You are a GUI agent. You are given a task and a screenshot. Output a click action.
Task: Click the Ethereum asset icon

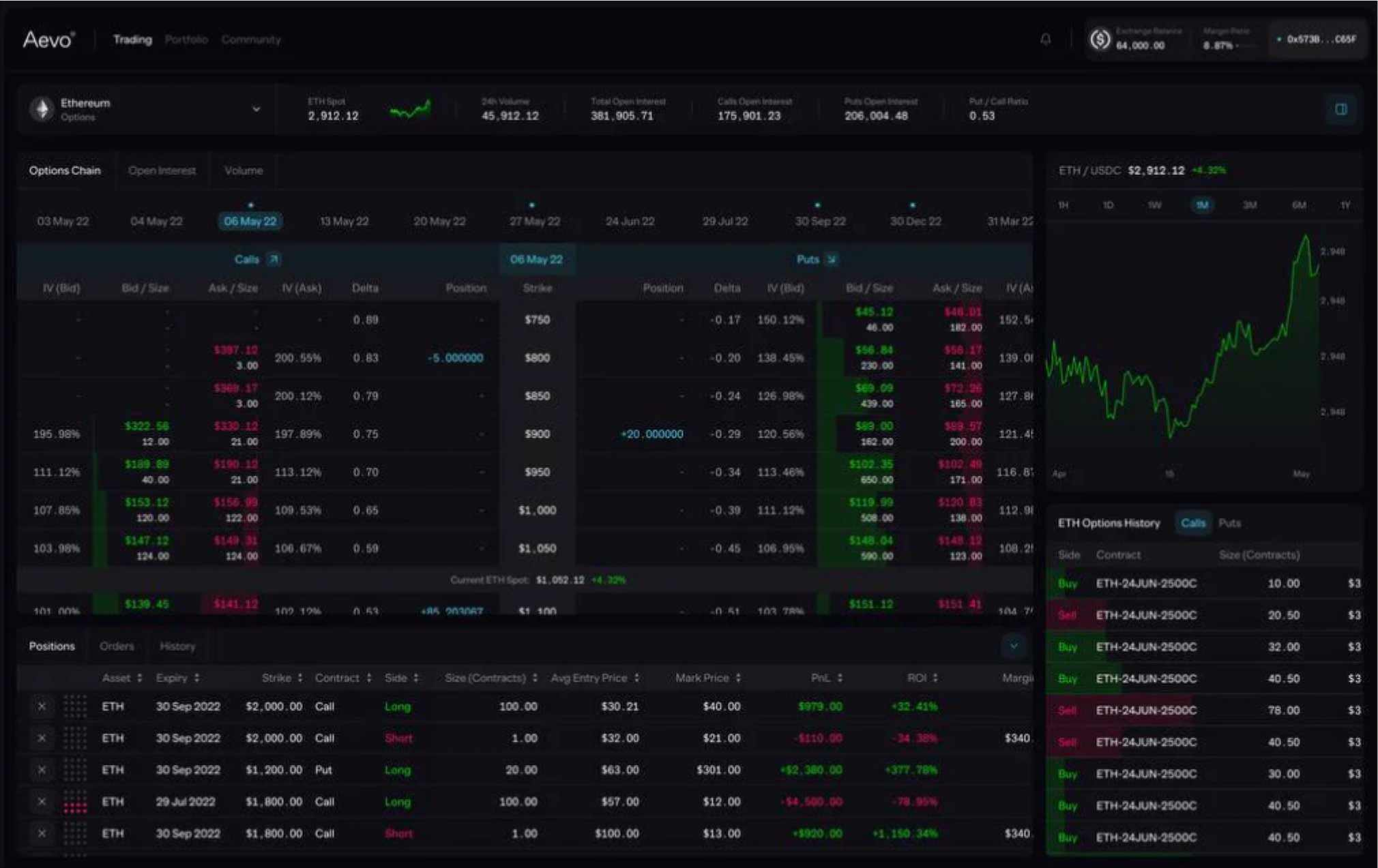42,109
